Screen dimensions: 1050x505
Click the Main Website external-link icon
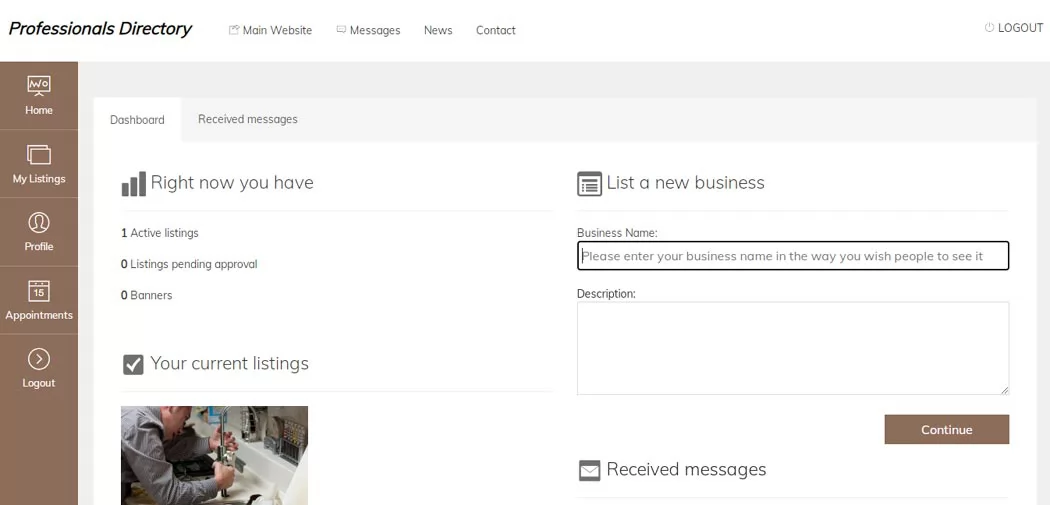tap(234, 30)
